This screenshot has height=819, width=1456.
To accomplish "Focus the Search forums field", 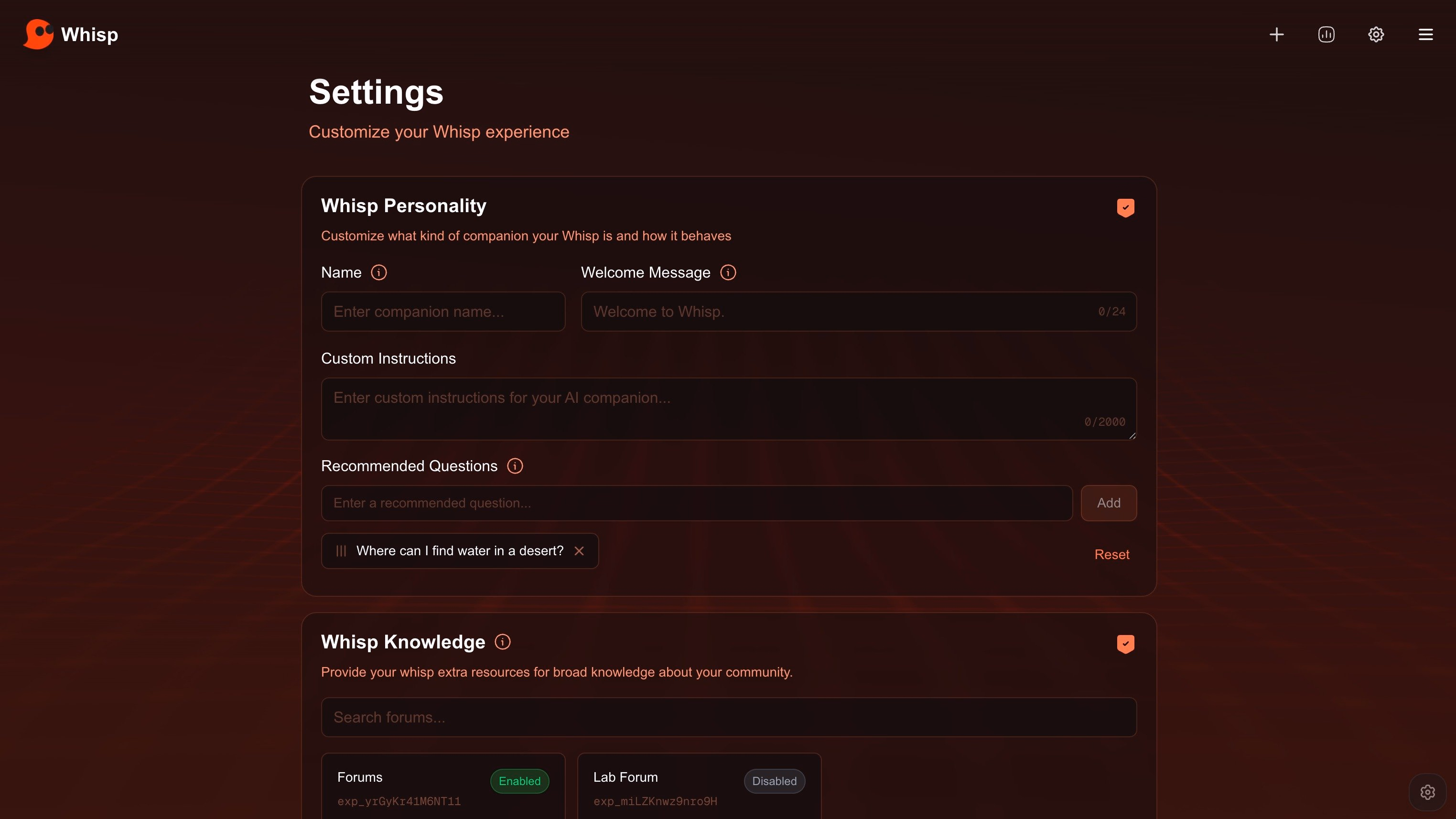I will point(729,717).
